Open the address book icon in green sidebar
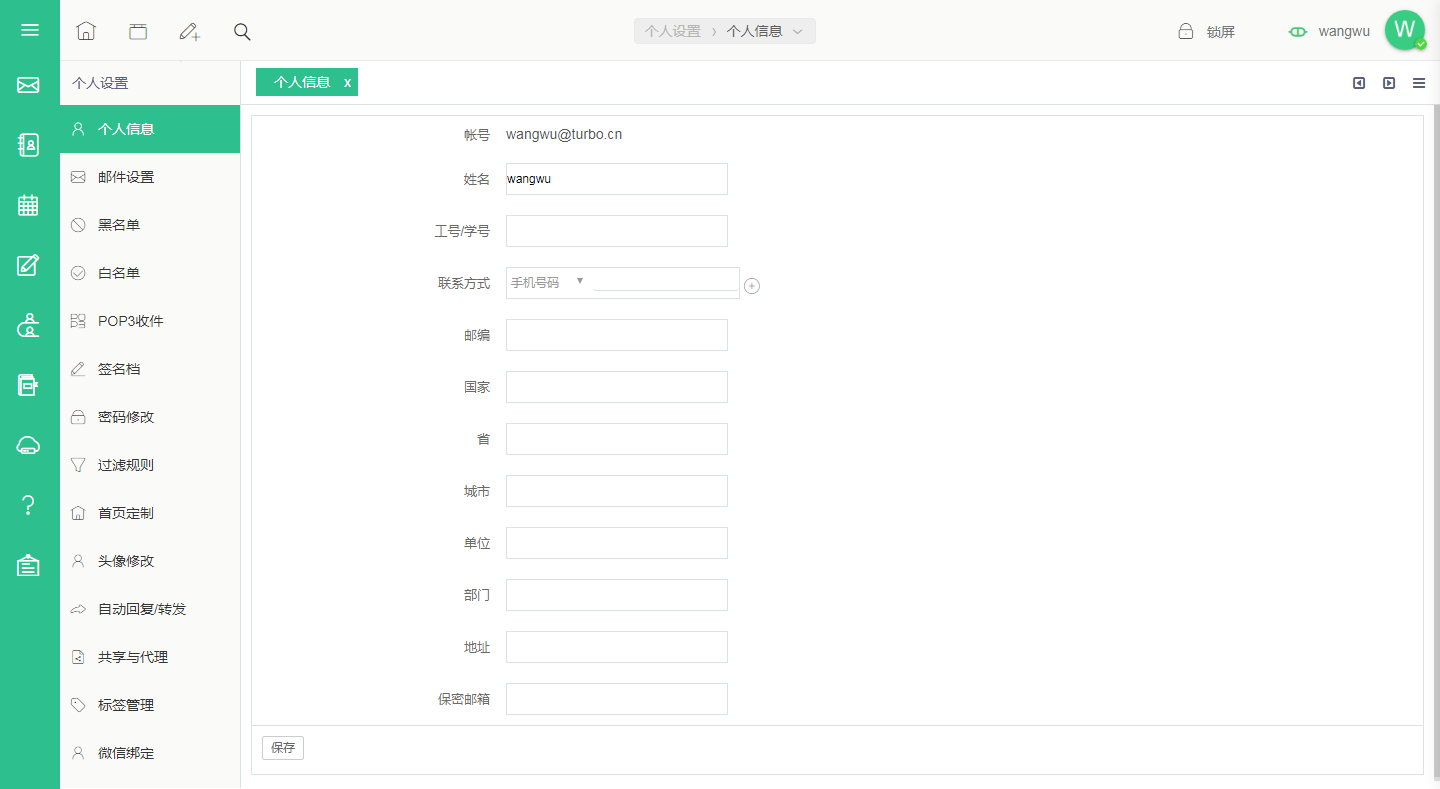 (x=28, y=145)
